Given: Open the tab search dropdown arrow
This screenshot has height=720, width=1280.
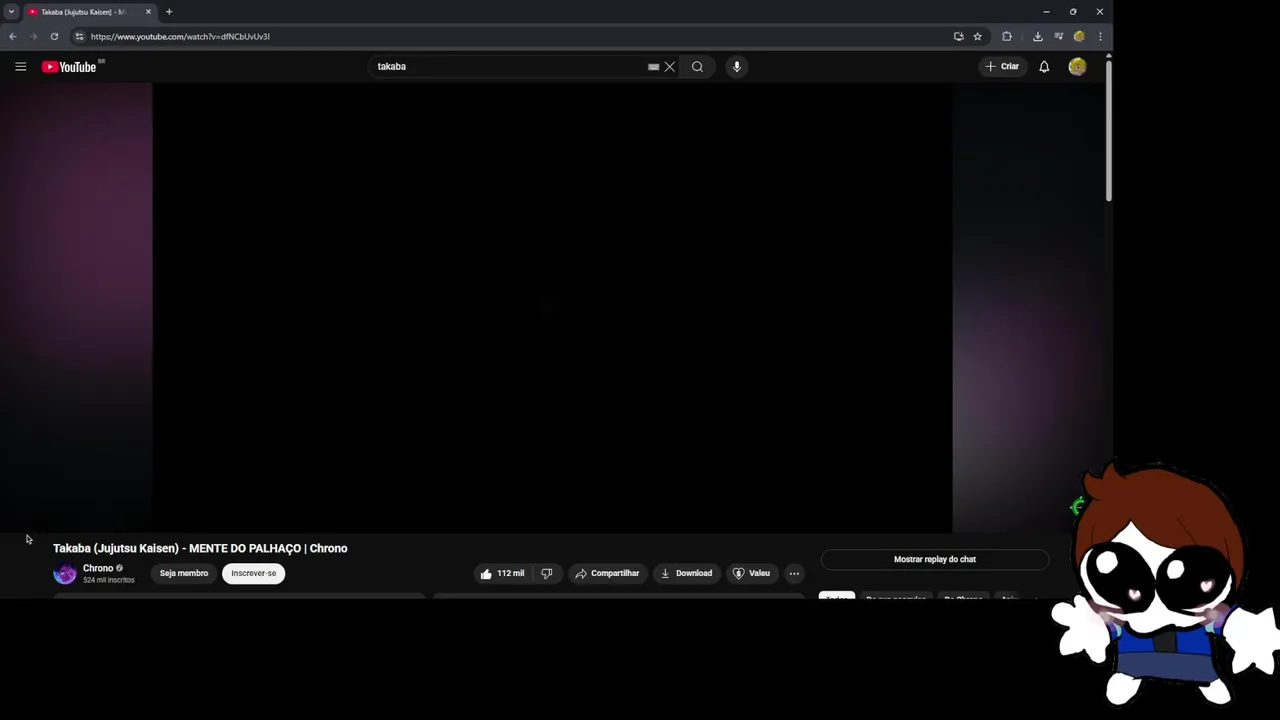Looking at the screenshot, I should pos(11,12).
